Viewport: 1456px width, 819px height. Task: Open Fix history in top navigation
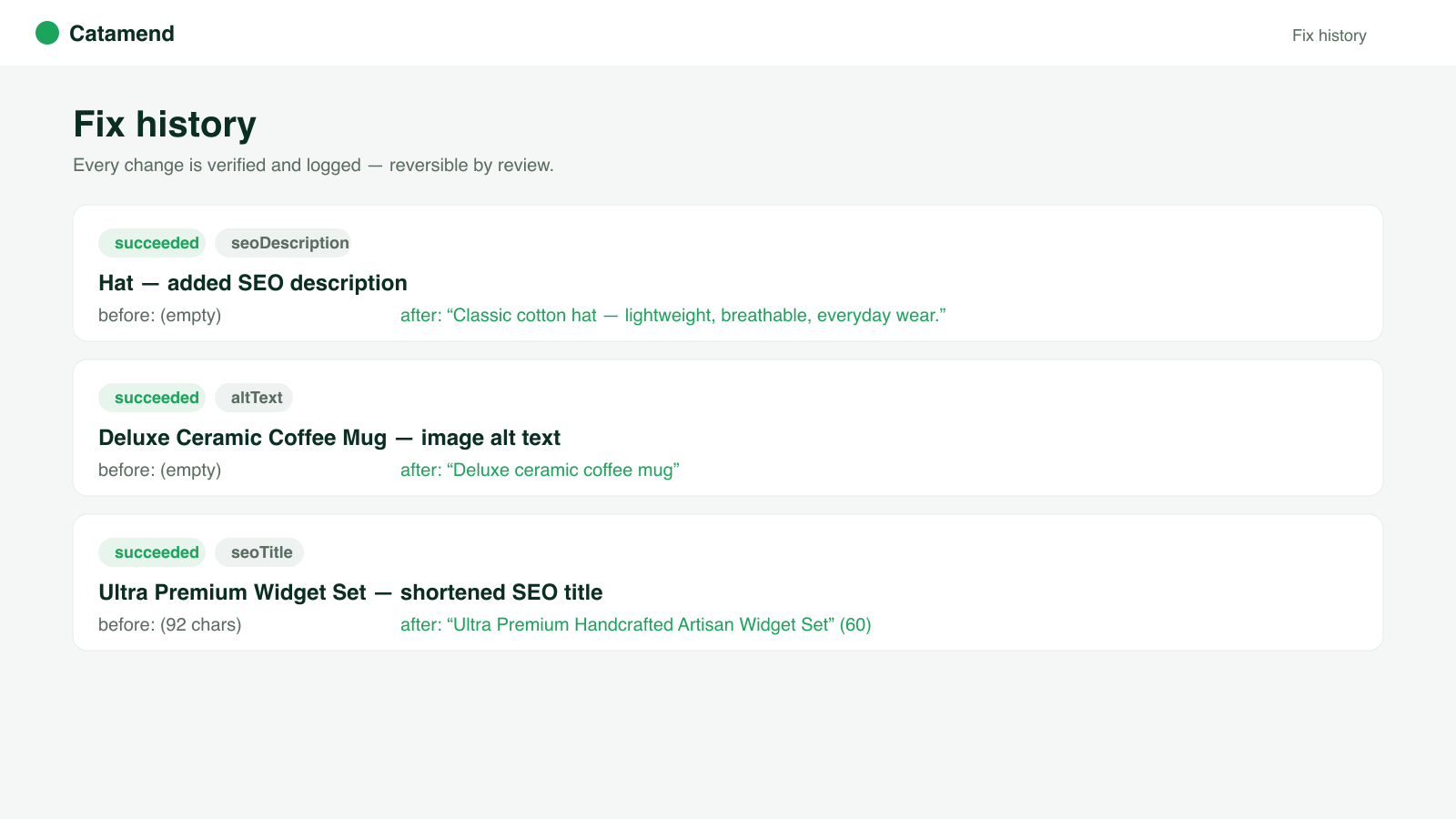[x=1329, y=35]
